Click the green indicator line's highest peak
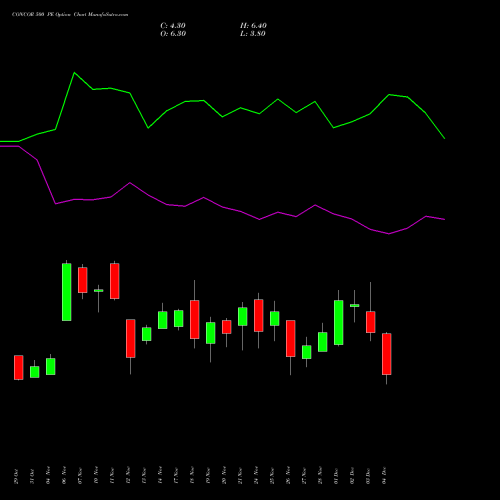 point(74,73)
